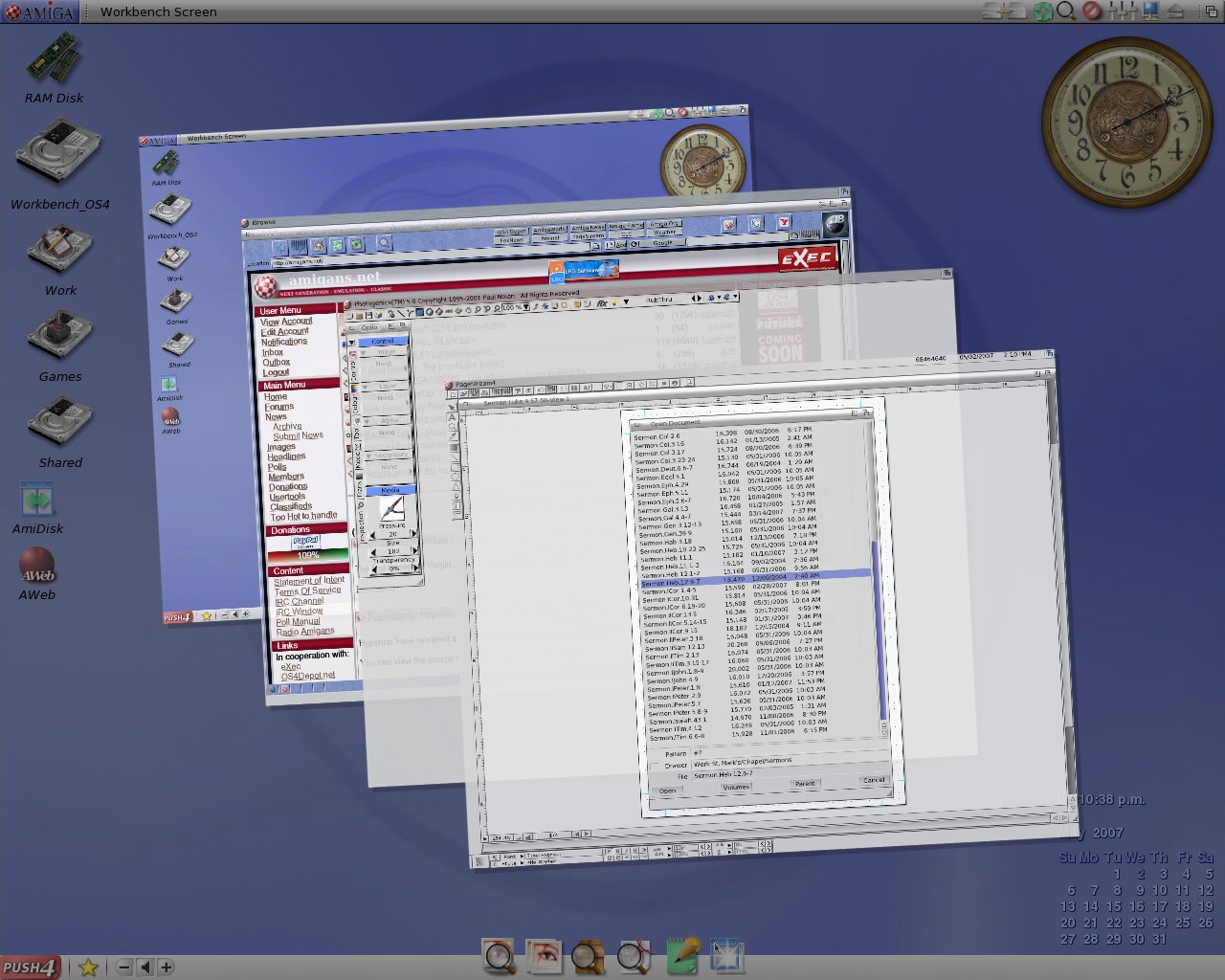Click the red prohibition icon in title bar
Viewport: 1225px width, 980px height.
pyautogui.click(x=1092, y=11)
